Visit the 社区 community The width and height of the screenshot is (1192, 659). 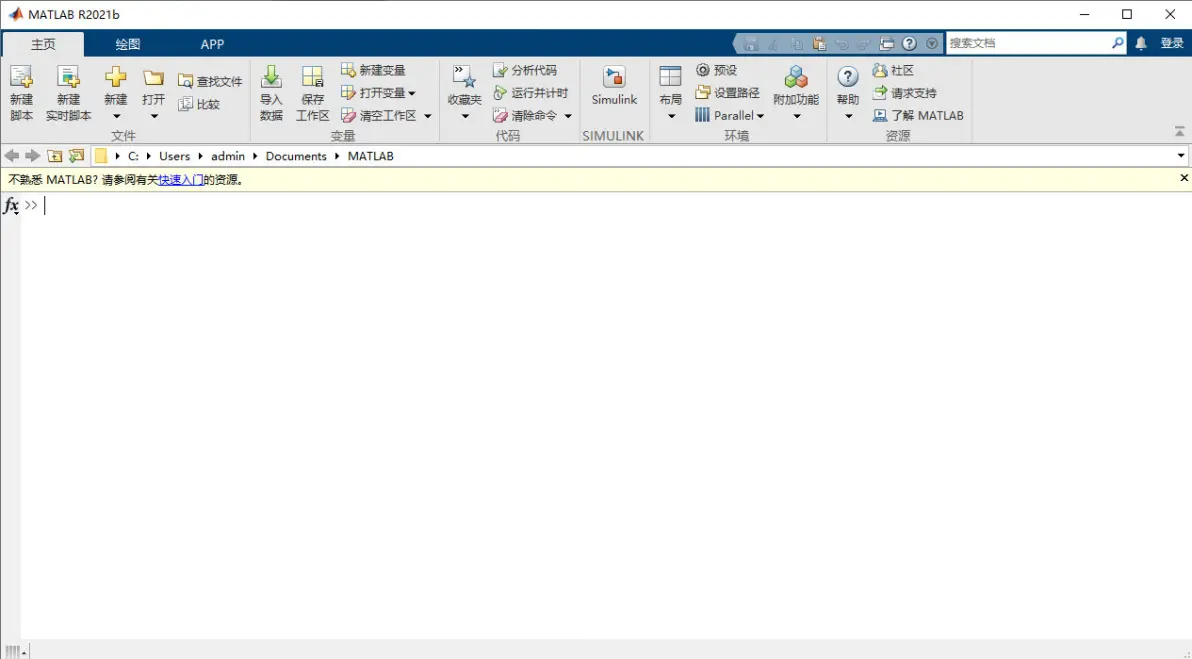tap(893, 70)
